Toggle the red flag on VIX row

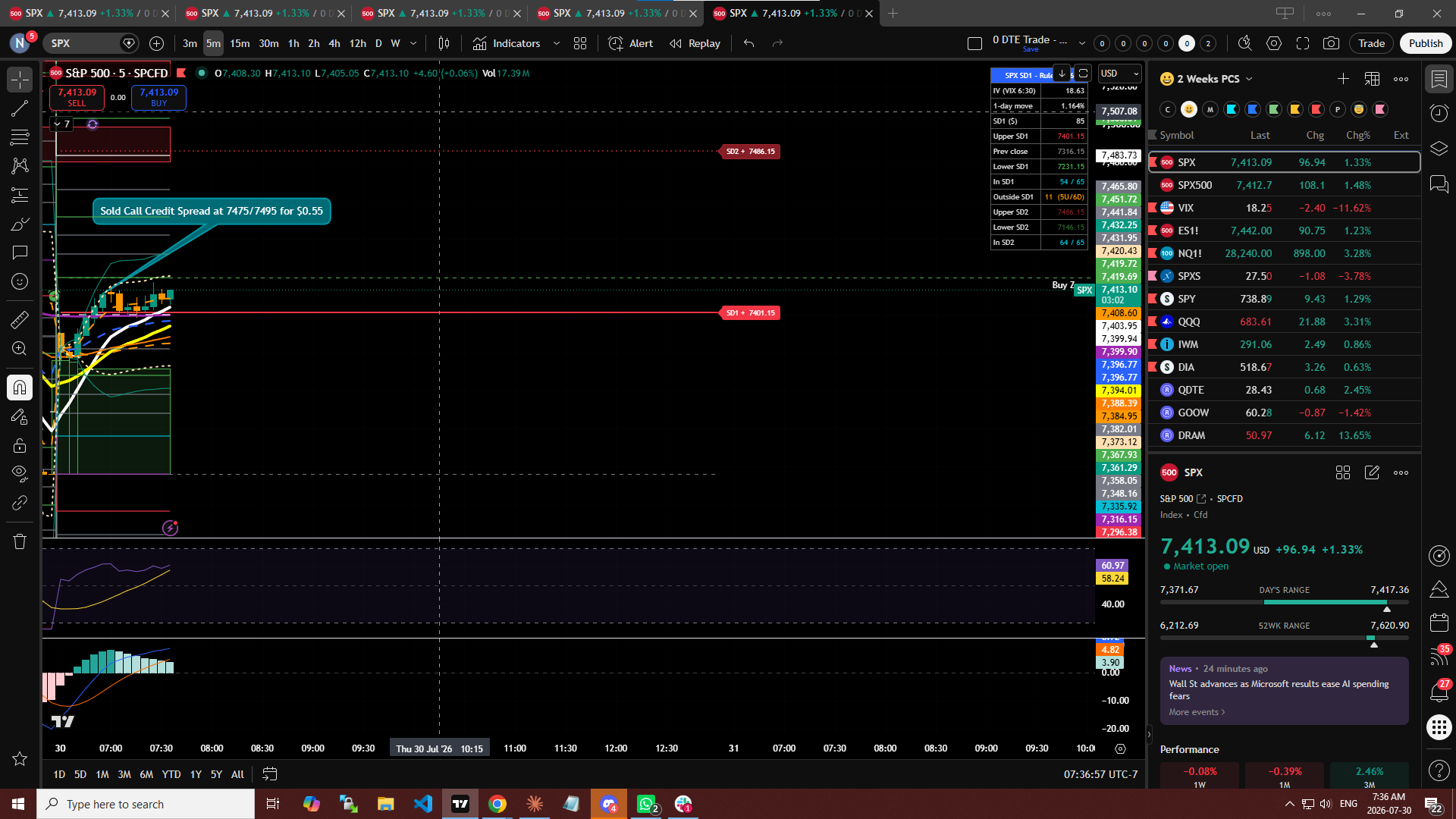coord(1153,208)
